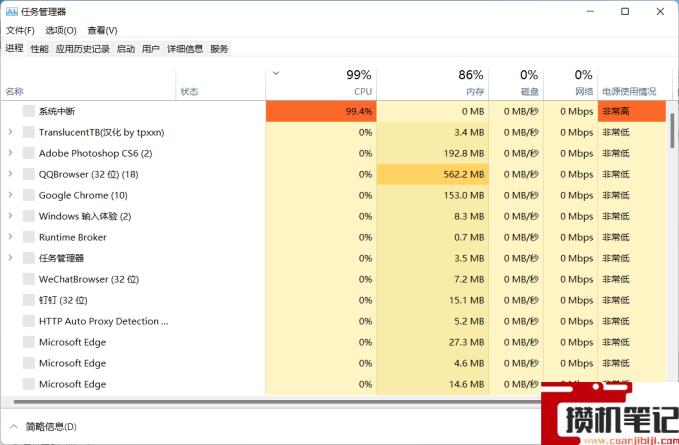Sort by the 名称 column header
The image size is (679, 445).
coord(88,84)
